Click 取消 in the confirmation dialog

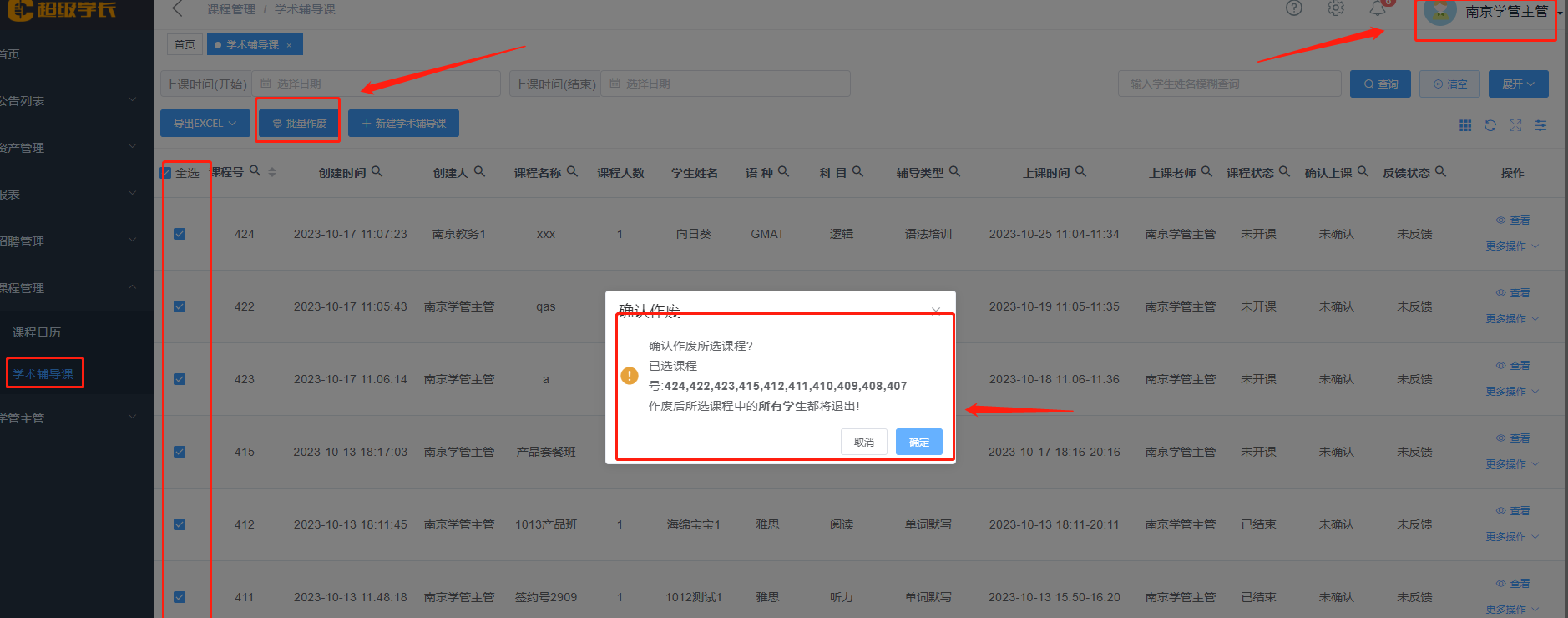(x=863, y=442)
